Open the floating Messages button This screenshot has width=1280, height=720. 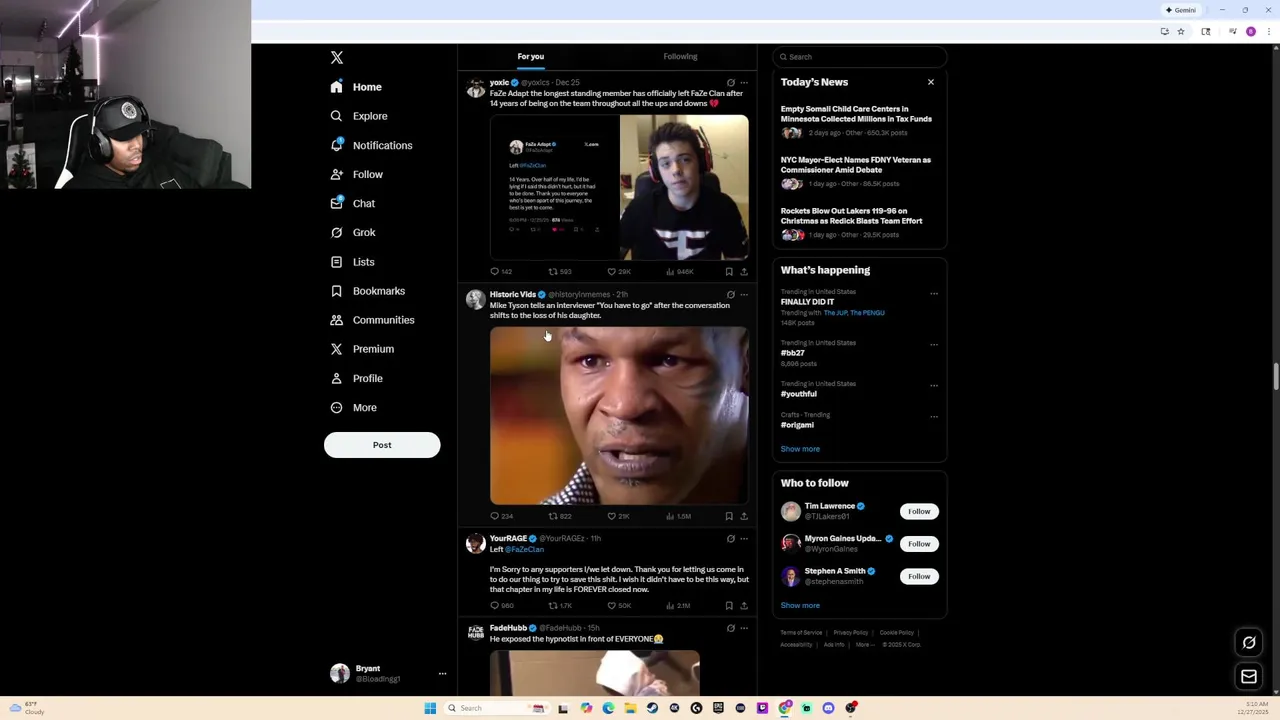coord(1249,677)
